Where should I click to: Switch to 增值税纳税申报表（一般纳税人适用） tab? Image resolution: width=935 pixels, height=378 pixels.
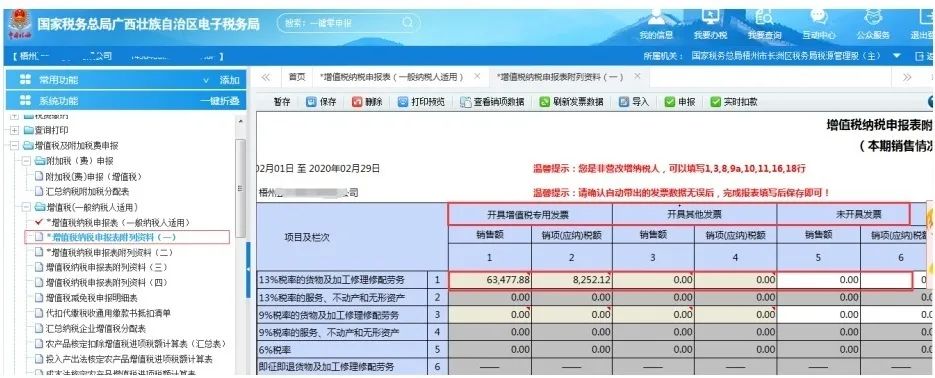392,77
